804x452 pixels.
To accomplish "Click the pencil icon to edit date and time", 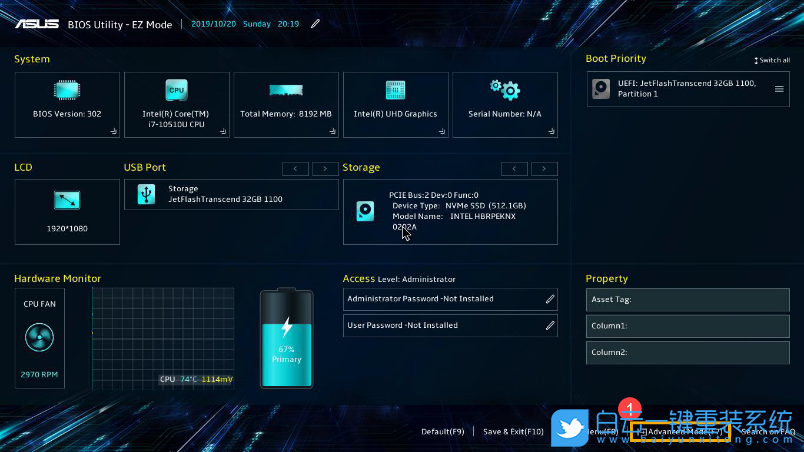I will [x=316, y=23].
